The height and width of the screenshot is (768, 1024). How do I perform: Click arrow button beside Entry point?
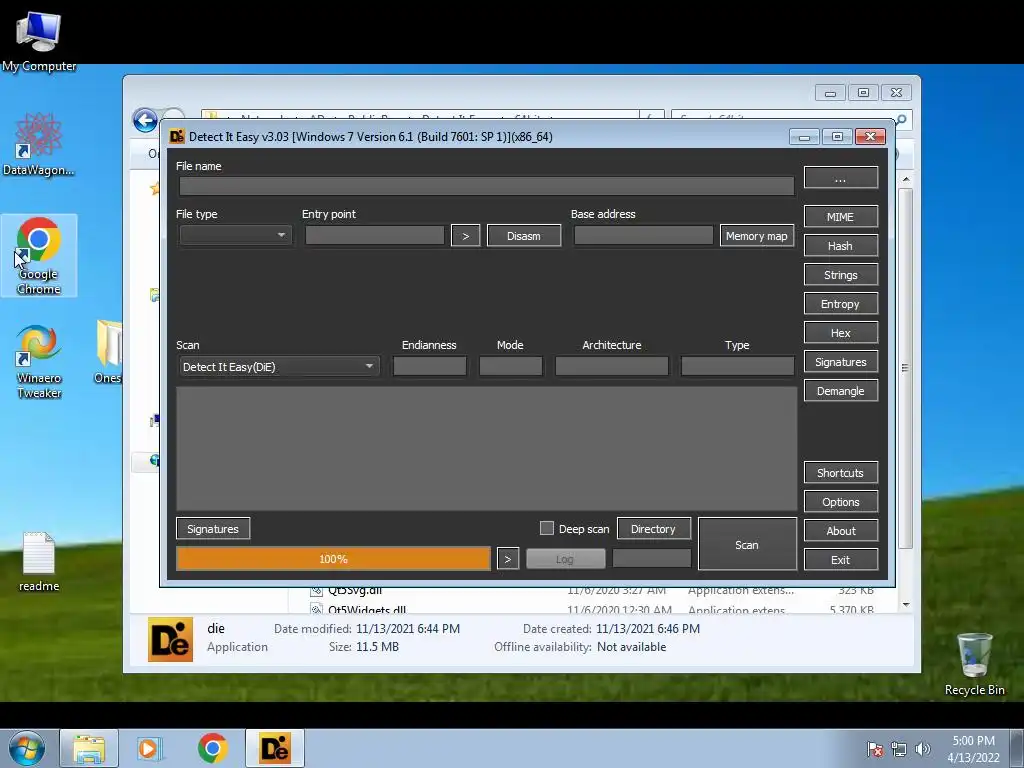[x=466, y=236]
